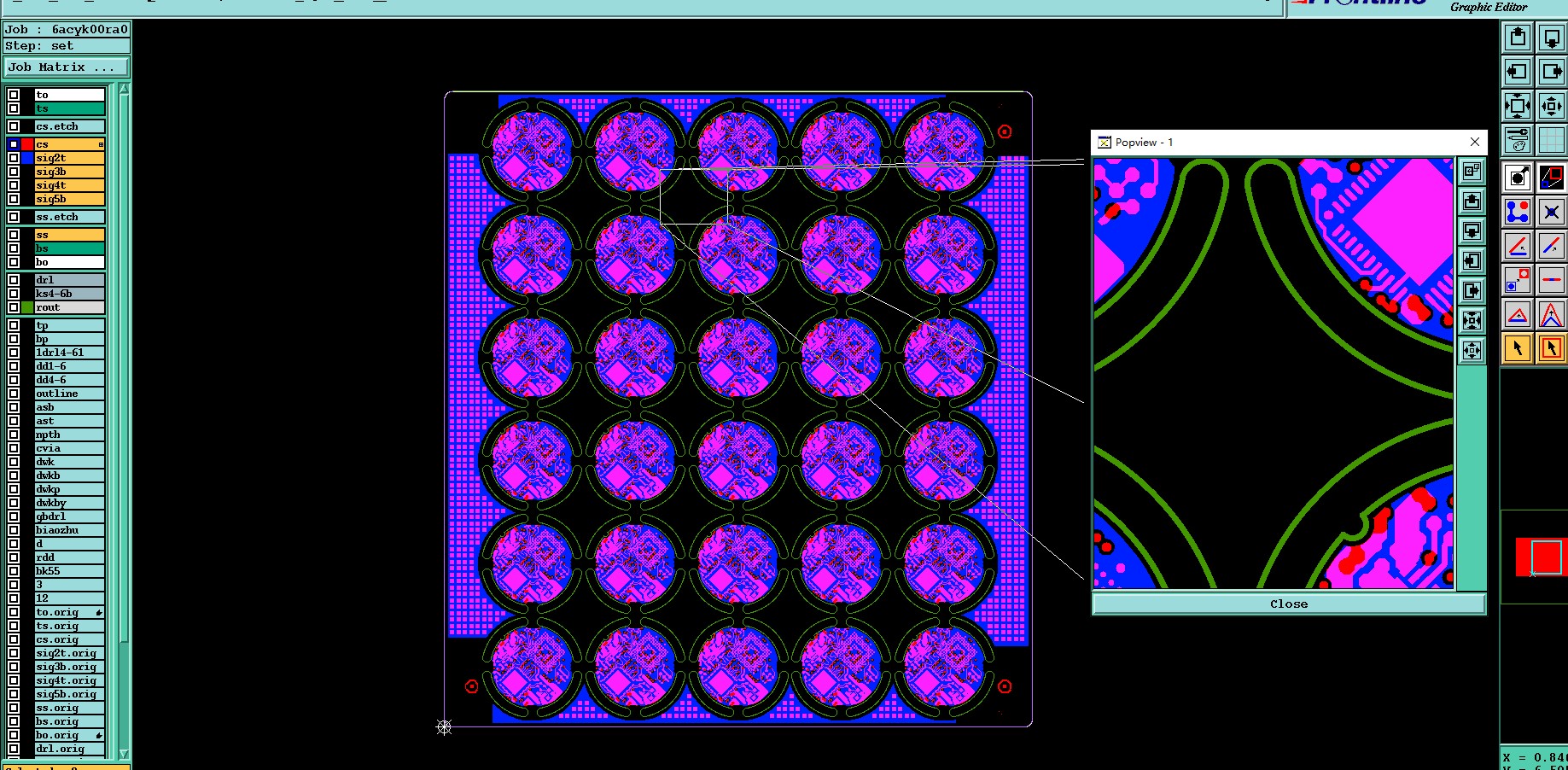Click the pan up arrow icon in main toolbar
Screen dimensions: 1568x770
[1518, 37]
